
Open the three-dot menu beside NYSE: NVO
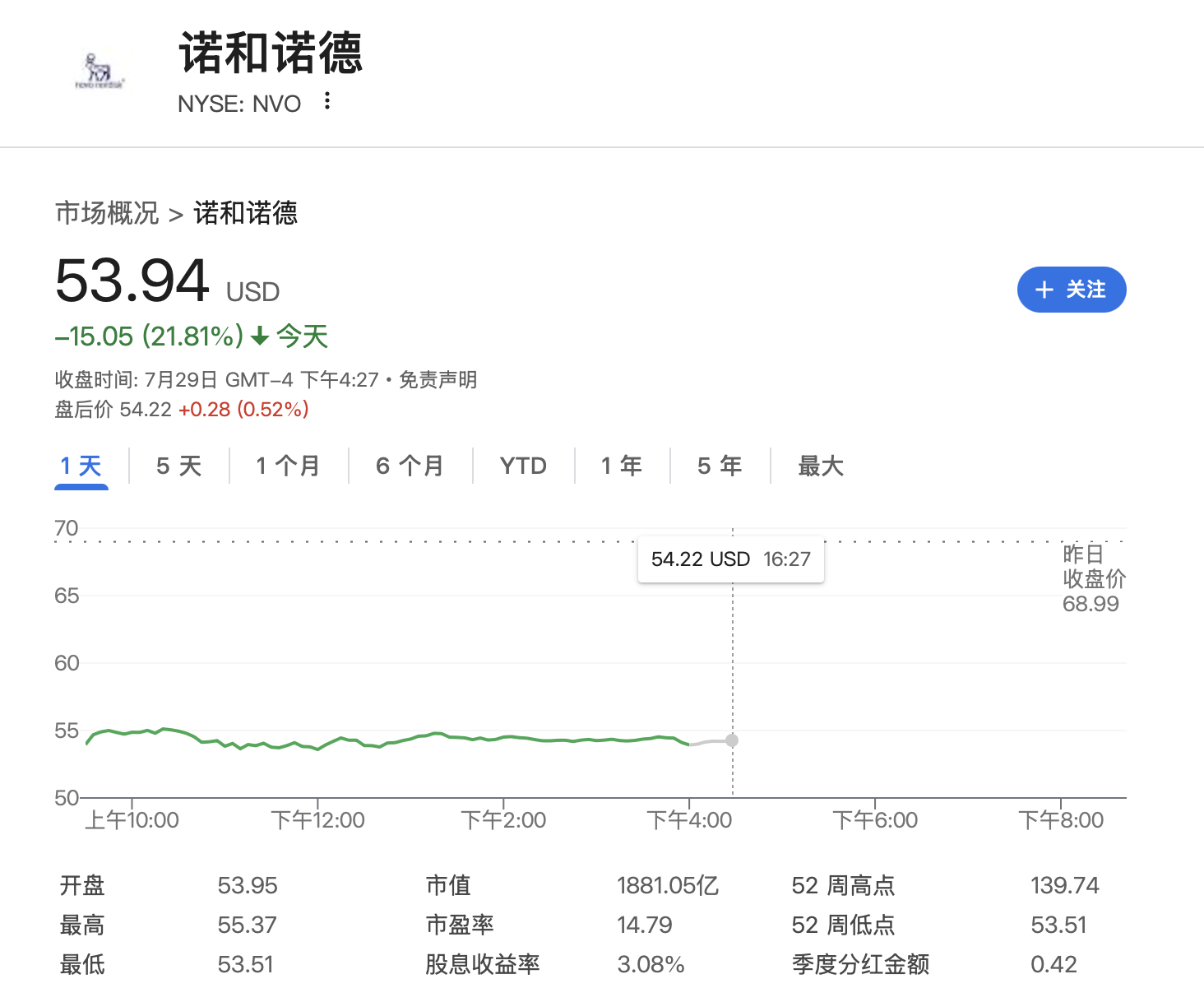(327, 101)
